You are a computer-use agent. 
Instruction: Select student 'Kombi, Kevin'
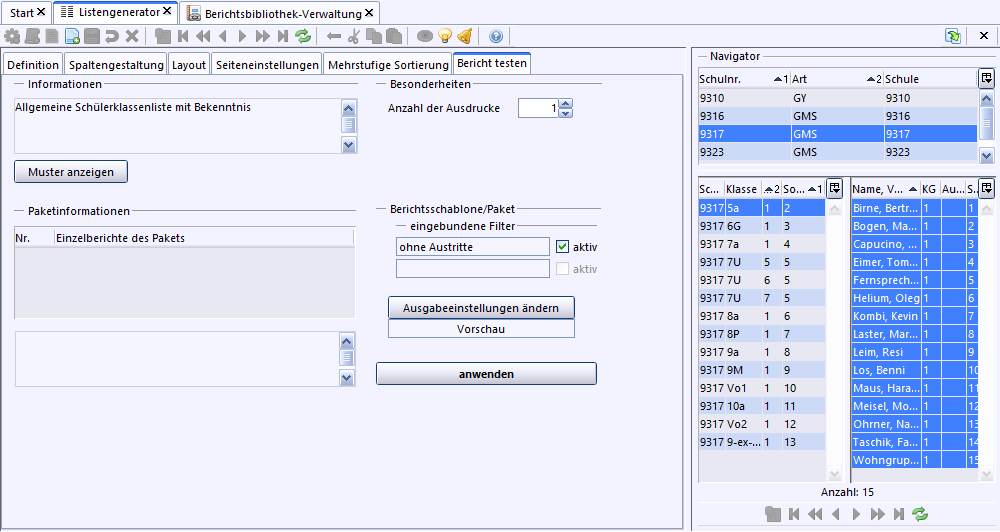point(914,316)
